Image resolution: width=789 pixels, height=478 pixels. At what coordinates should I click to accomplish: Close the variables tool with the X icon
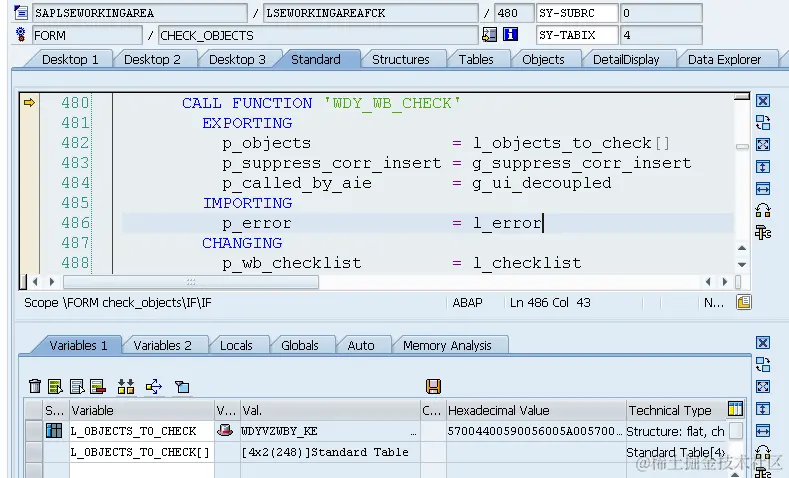(763, 343)
